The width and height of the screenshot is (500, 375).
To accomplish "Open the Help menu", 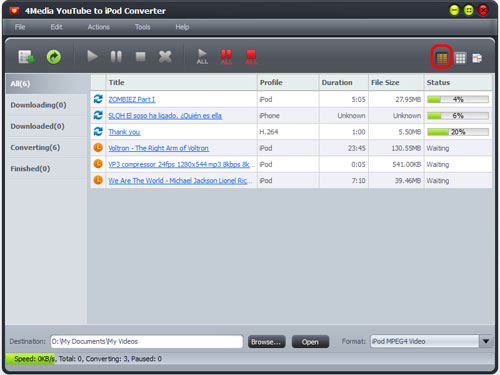I will coord(182,27).
